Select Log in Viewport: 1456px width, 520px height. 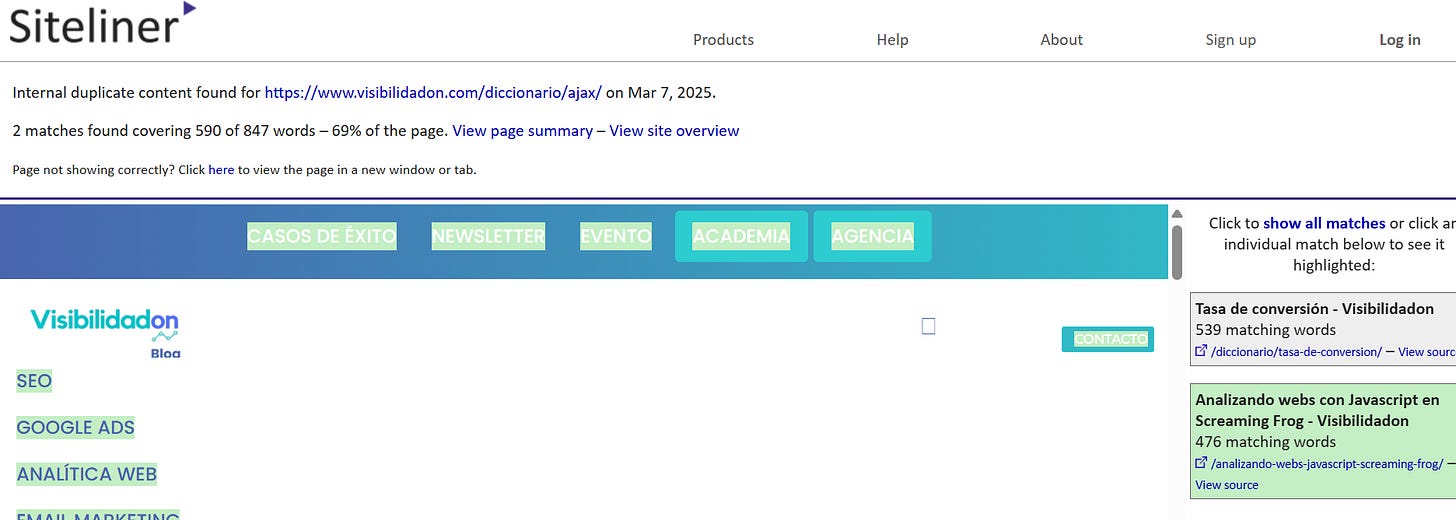point(1399,40)
